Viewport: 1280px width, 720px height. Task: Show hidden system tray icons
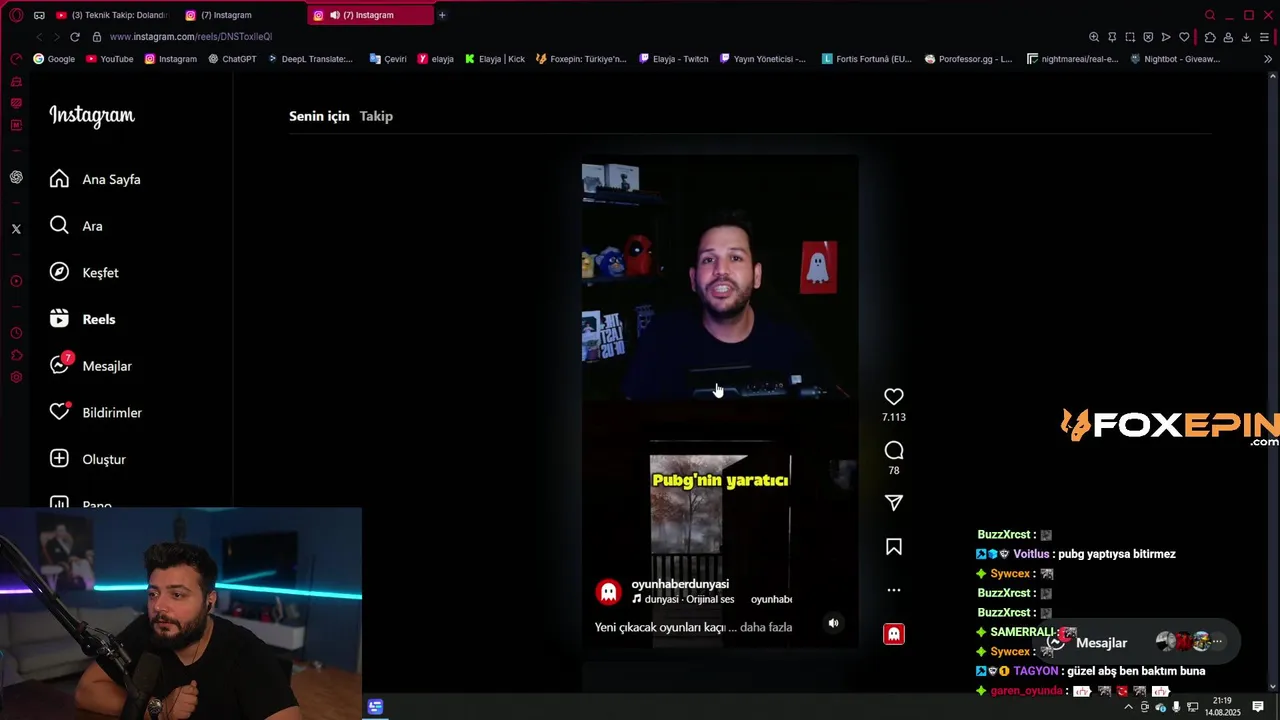(1129, 707)
